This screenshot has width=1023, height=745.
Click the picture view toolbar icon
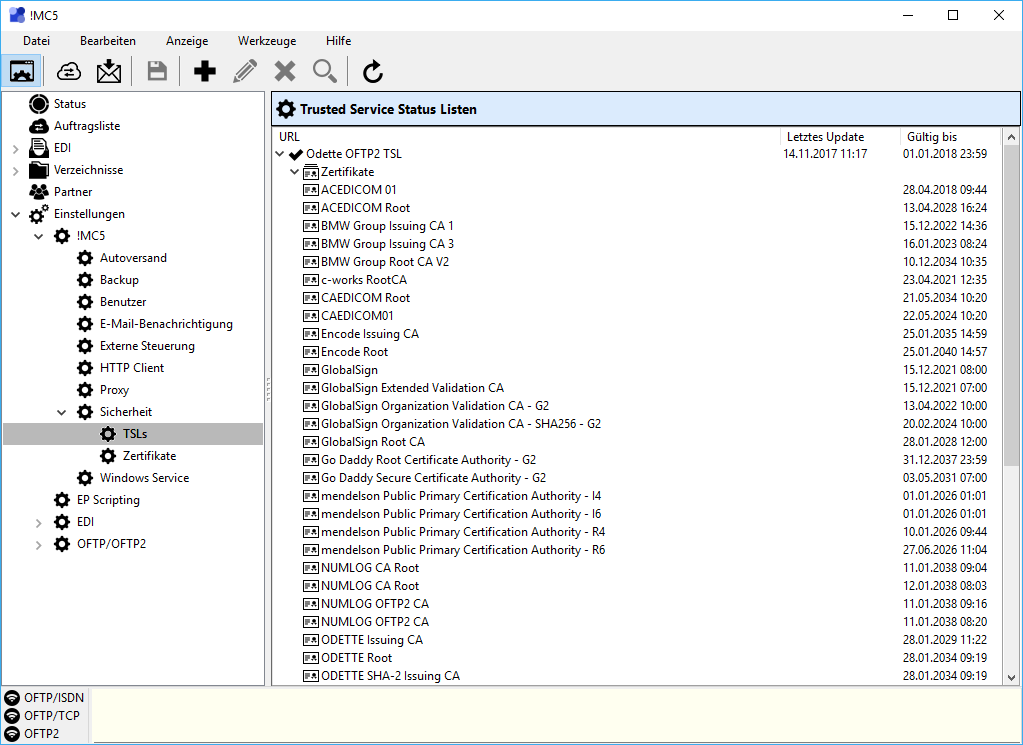coord(22,71)
